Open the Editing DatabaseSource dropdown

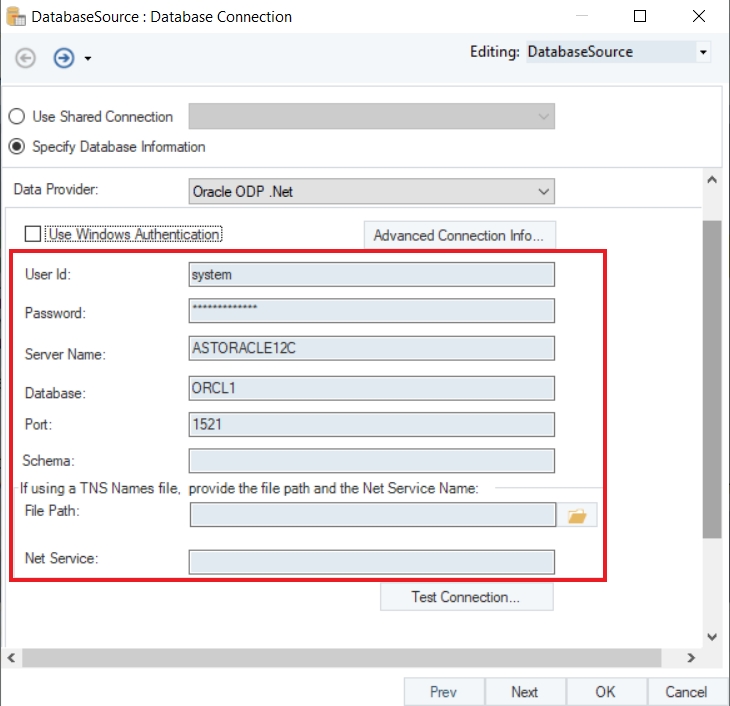[x=703, y=52]
